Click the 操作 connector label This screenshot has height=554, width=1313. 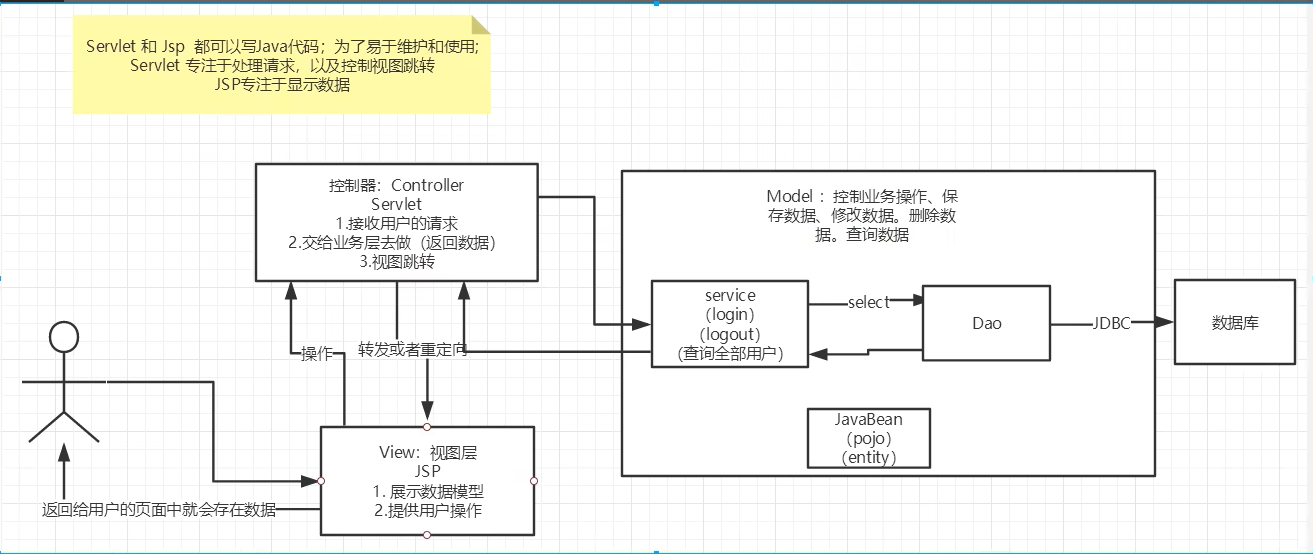317,353
